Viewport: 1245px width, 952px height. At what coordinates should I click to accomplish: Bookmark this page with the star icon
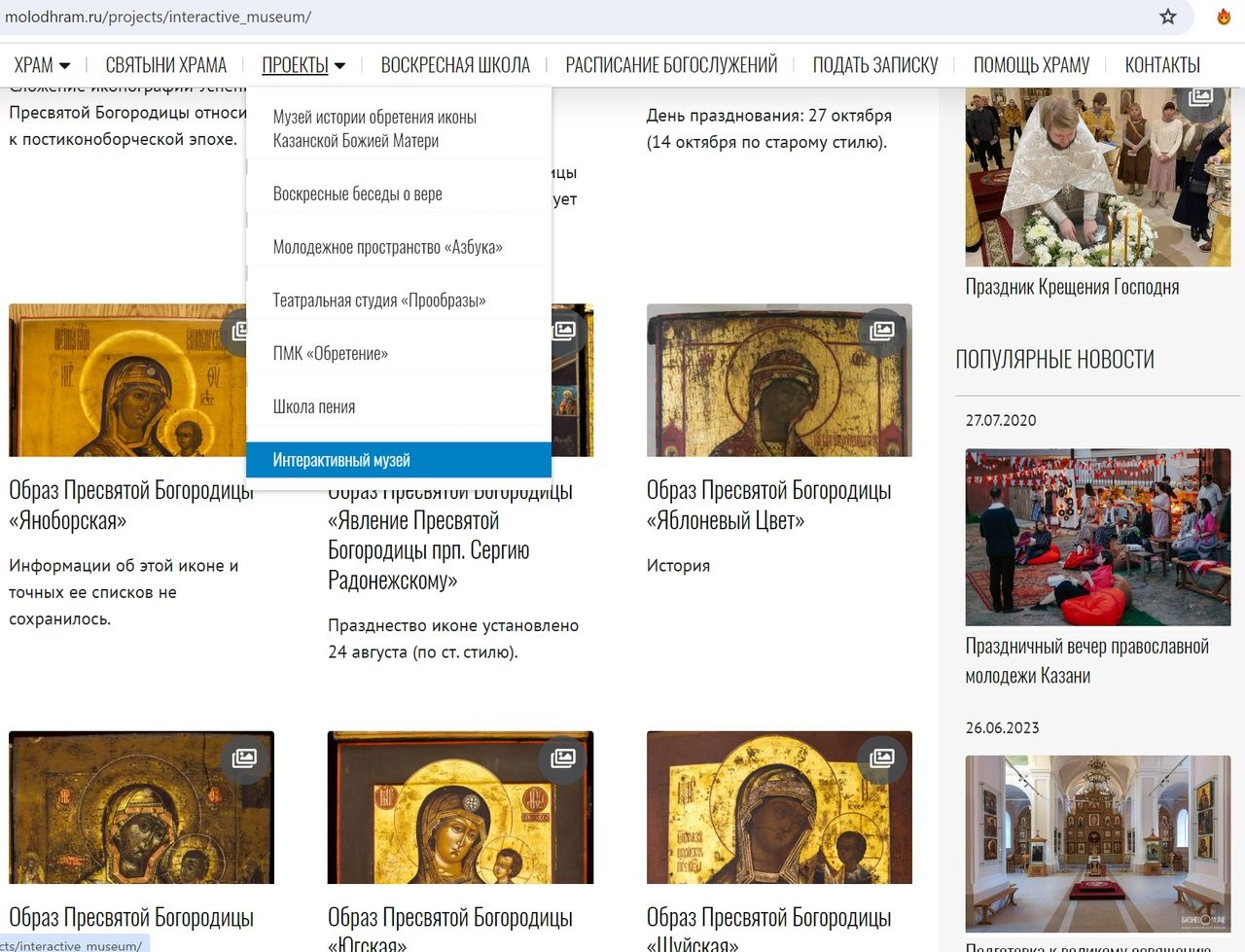[x=1168, y=17]
